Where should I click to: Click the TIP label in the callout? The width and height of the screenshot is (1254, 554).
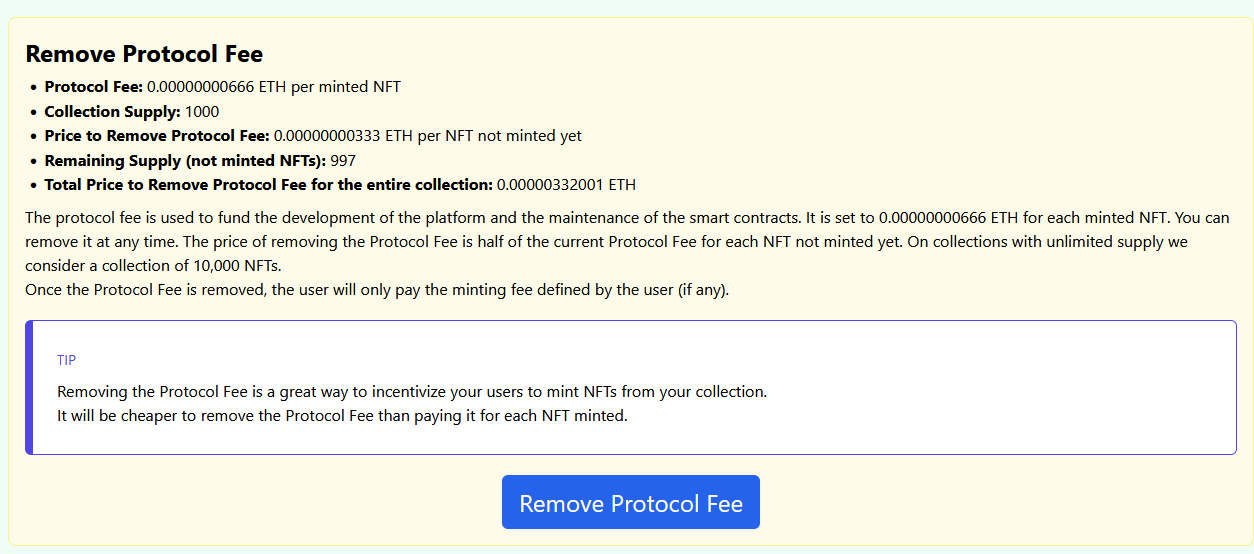click(67, 360)
